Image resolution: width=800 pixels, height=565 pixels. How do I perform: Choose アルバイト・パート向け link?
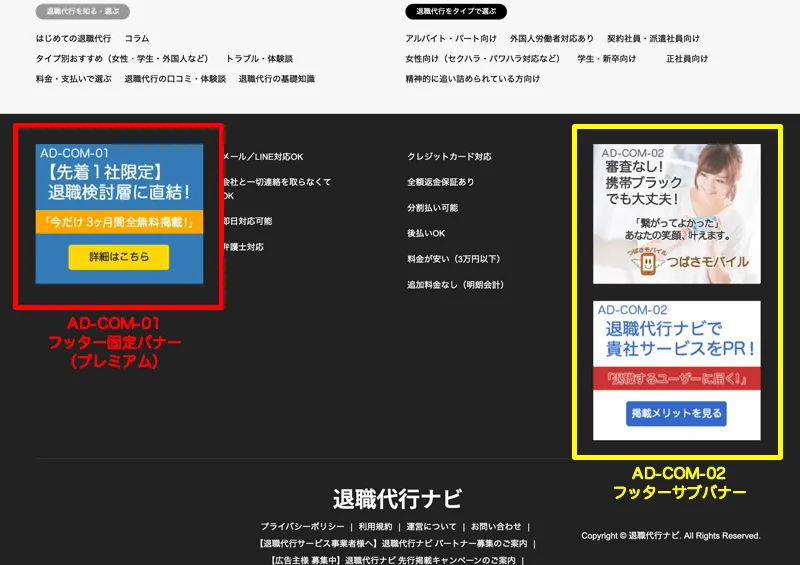pos(451,39)
